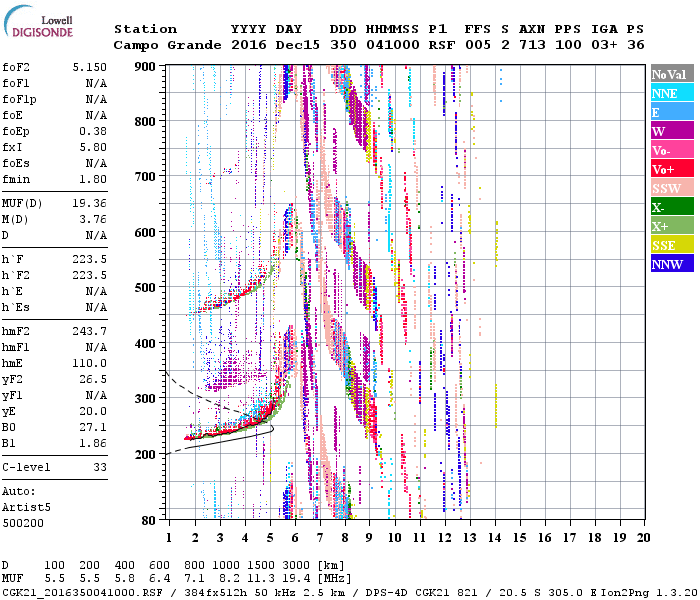The width and height of the screenshot is (700, 600).
Task: Click the Dec15 date in header
Action: point(298,45)
